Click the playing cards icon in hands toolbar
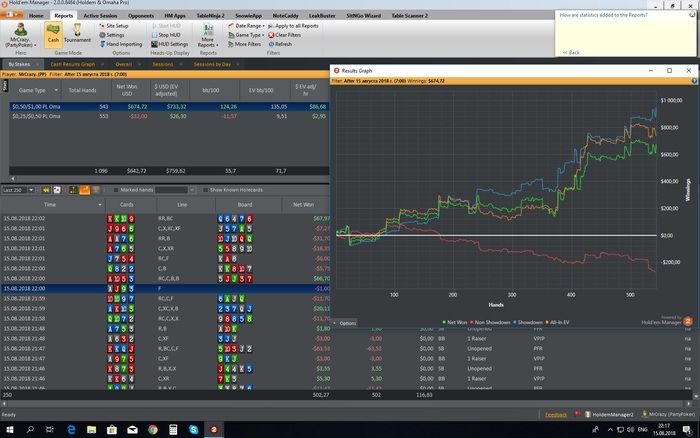 (x=57, y=190)
